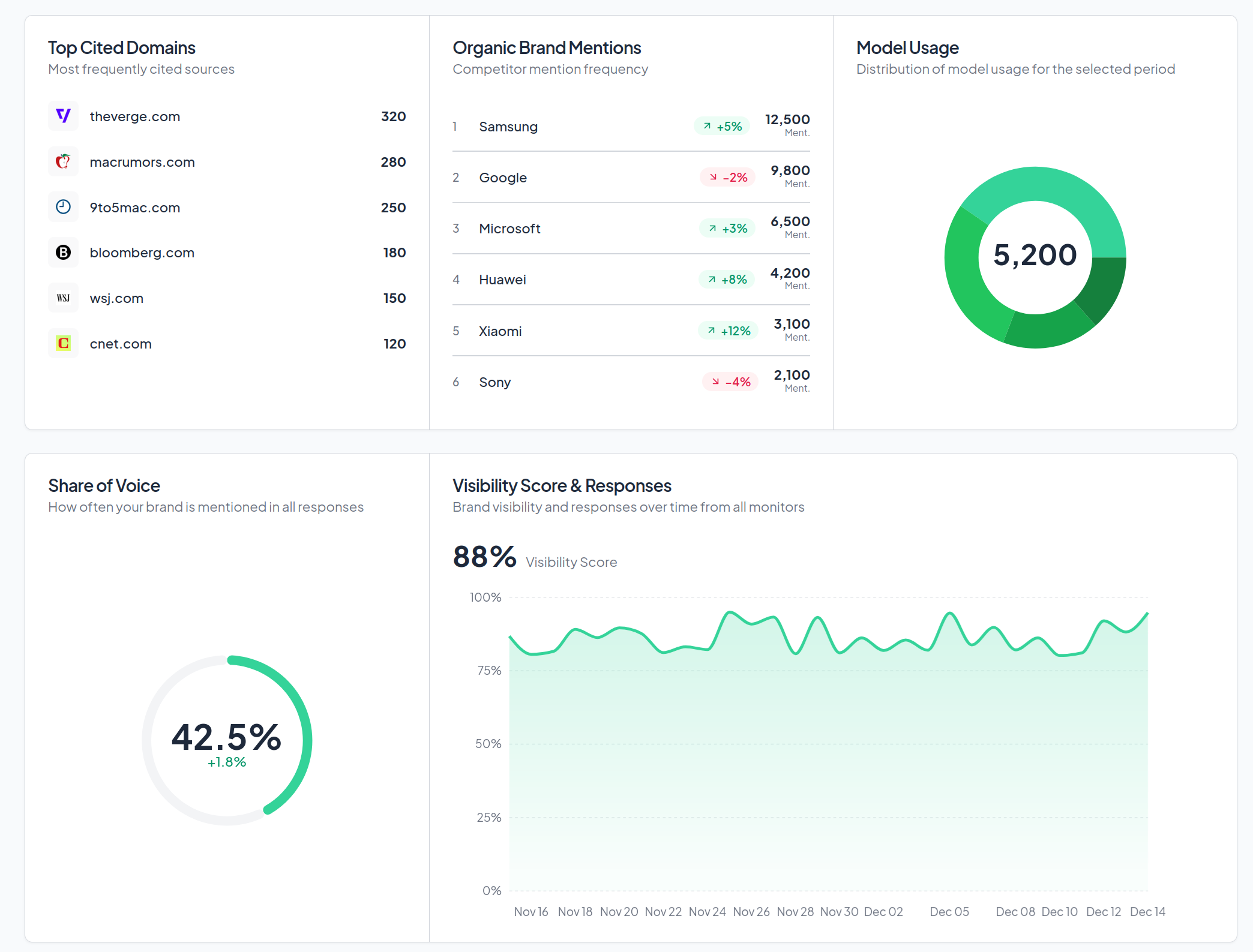Click the wsj.com WSJ logo icon
The height and width of the screenshot is (952, 1253).
click(x=63, y=298)
